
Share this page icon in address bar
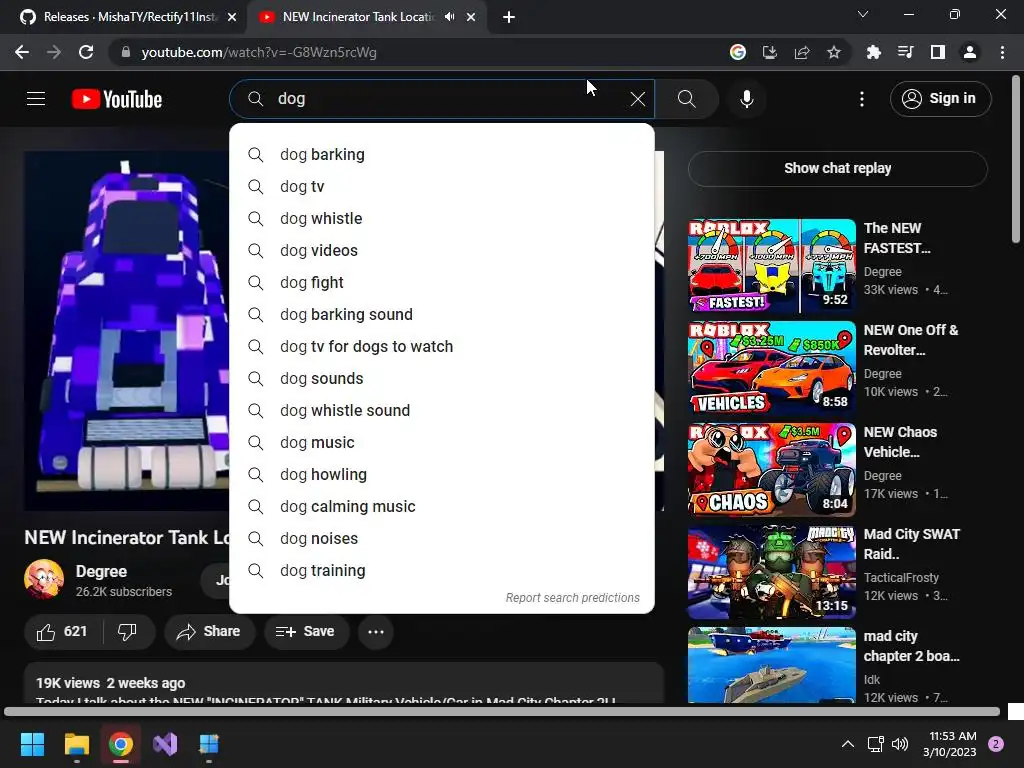tap(802, 52)
